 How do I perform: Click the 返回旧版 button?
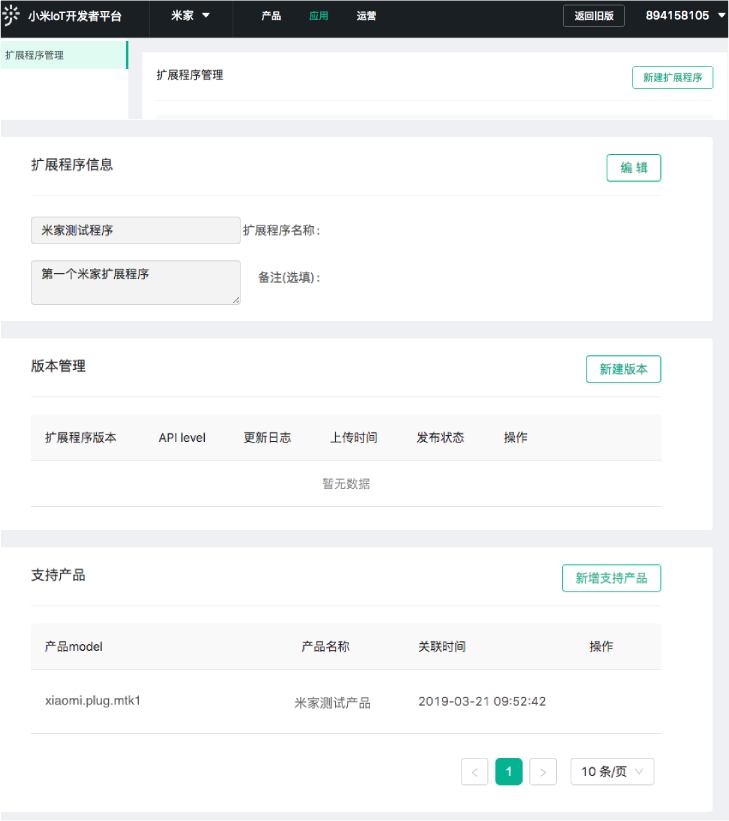594,16
